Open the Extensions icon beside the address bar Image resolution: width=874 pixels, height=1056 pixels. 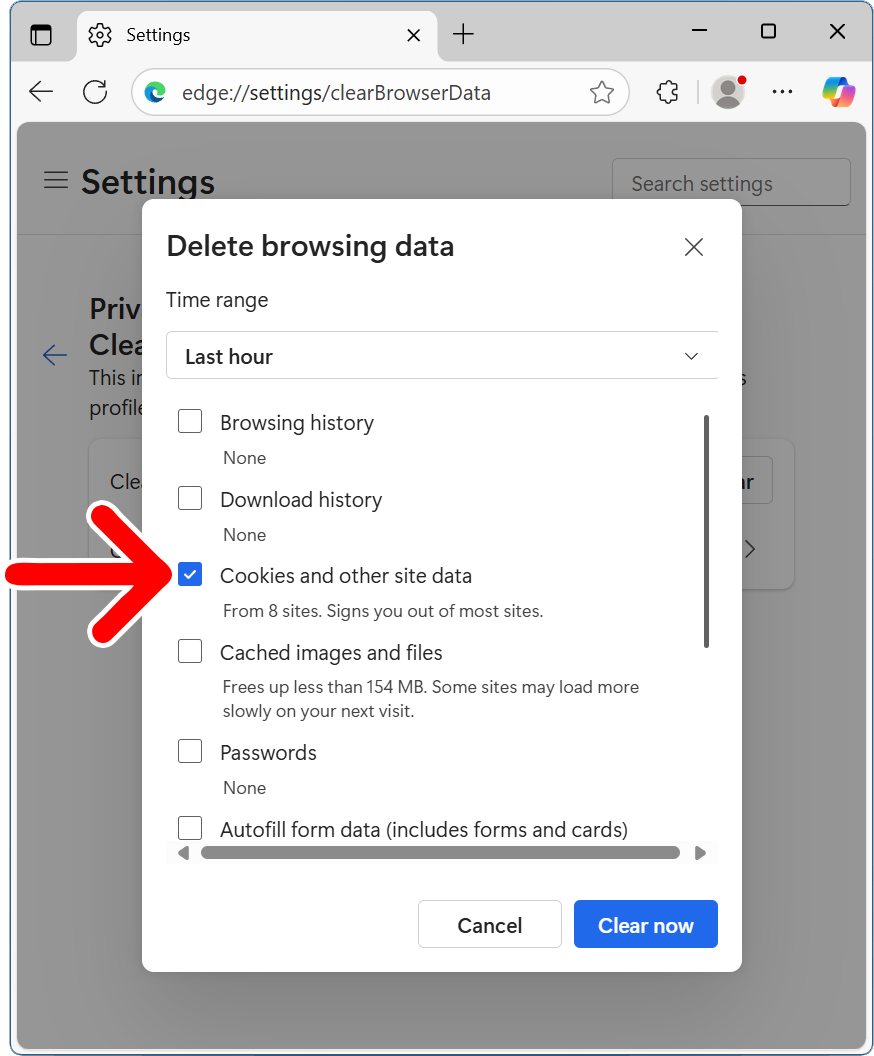667,91
